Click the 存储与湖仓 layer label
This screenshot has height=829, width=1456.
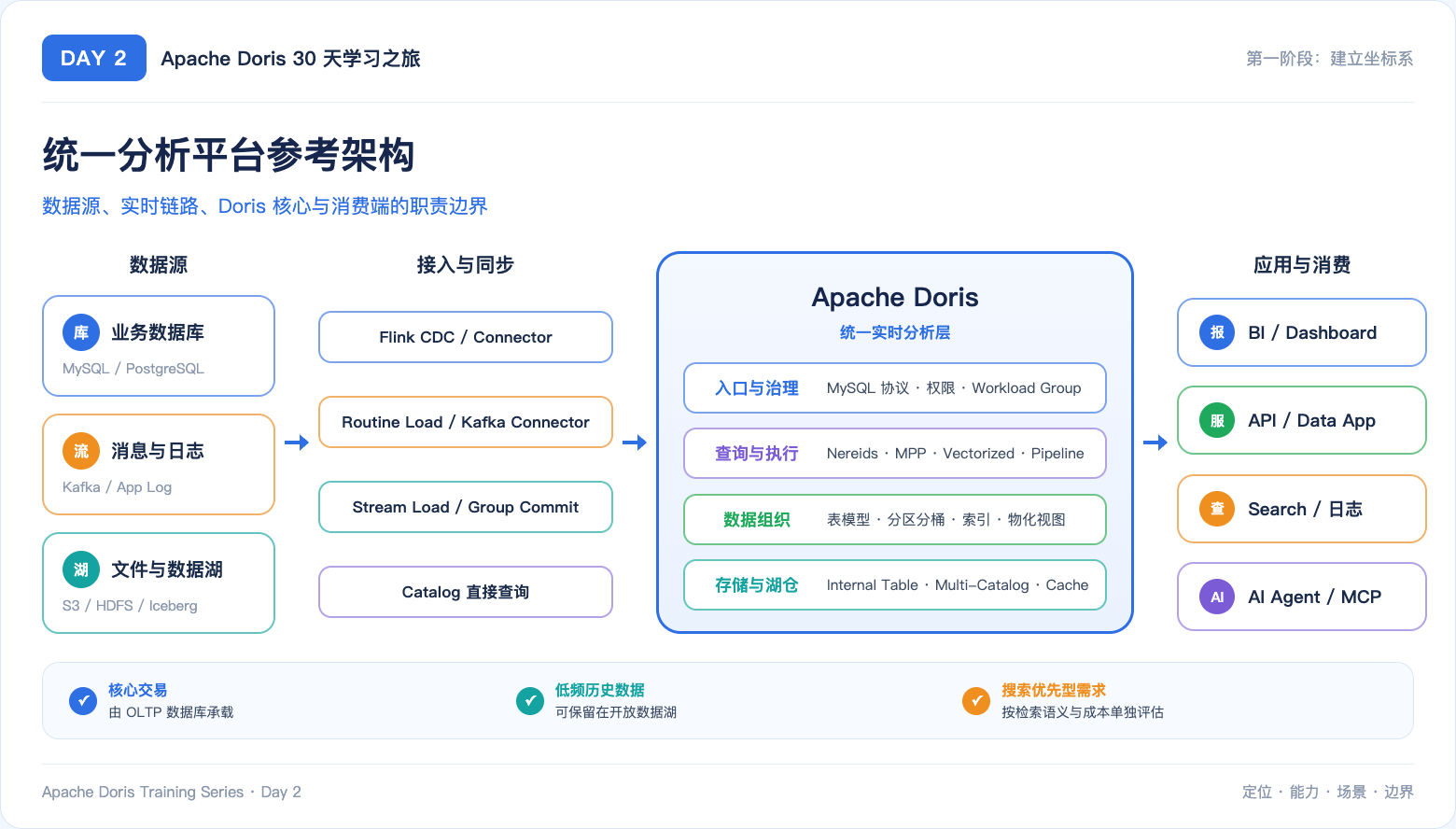point(757,585)
